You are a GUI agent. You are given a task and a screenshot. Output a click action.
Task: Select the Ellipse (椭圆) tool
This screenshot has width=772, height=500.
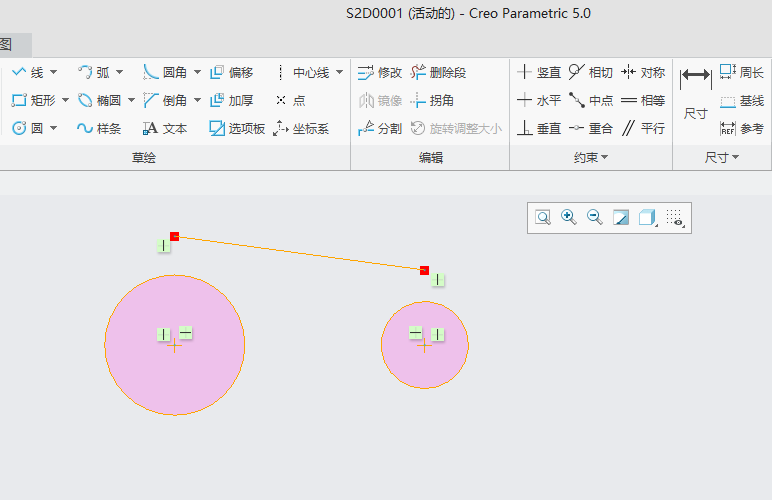(x=99, y=100)
